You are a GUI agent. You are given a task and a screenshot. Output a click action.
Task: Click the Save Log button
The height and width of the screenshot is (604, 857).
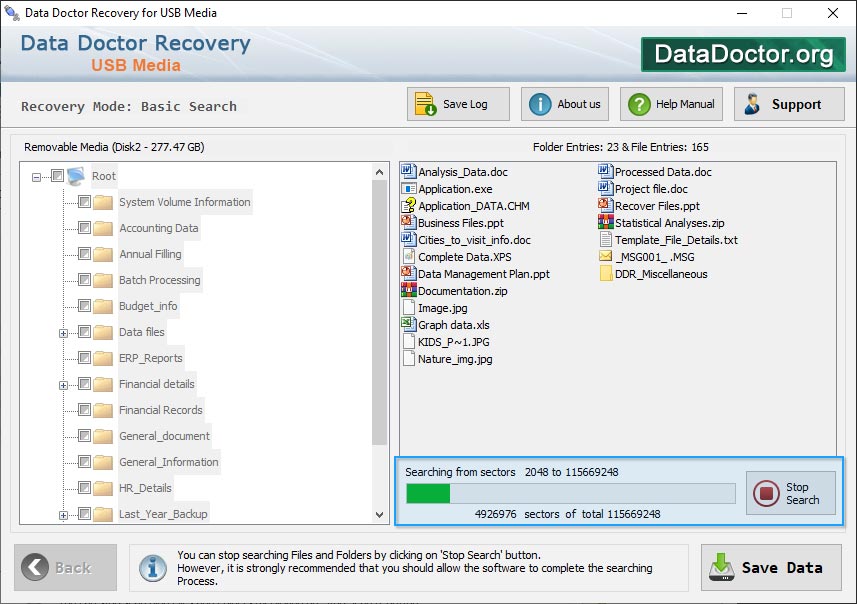click(x=458, y=104)
